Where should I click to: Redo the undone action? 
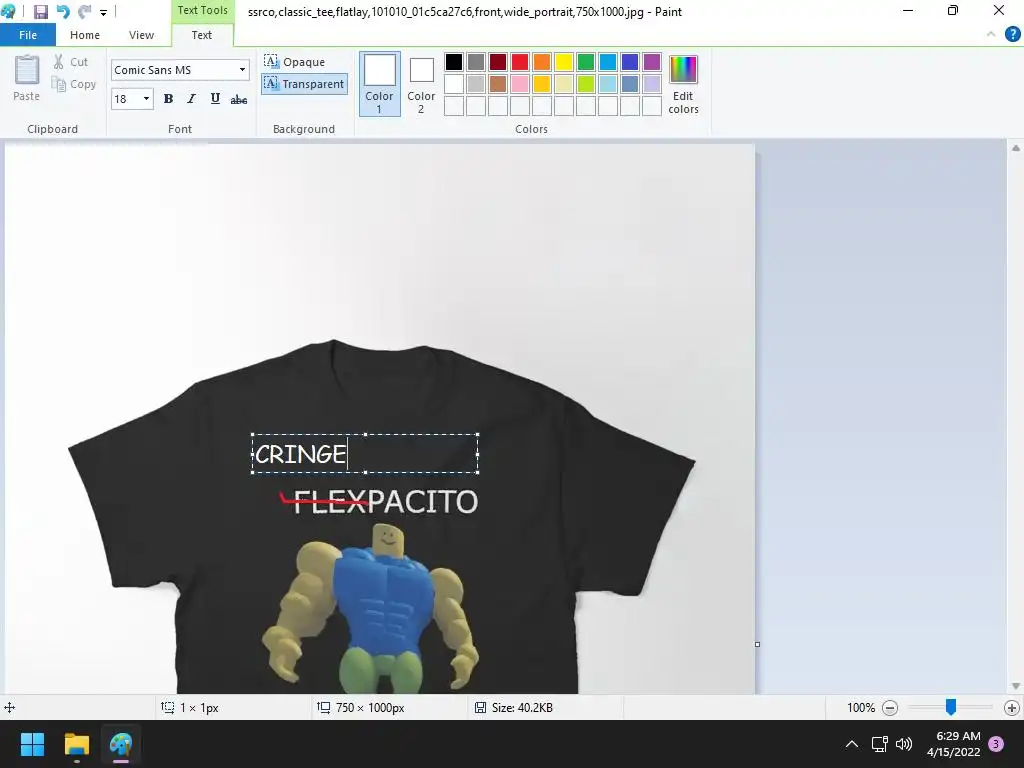coord(84,12)
